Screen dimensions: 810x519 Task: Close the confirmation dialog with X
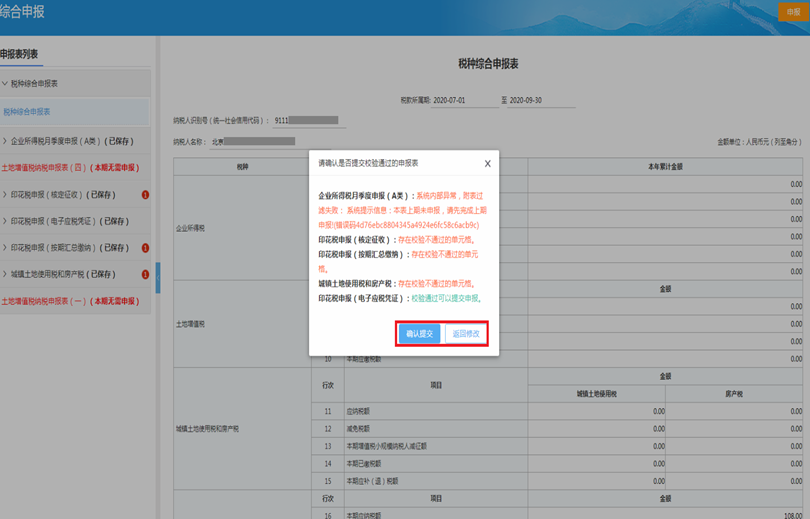tap(487, 164)
